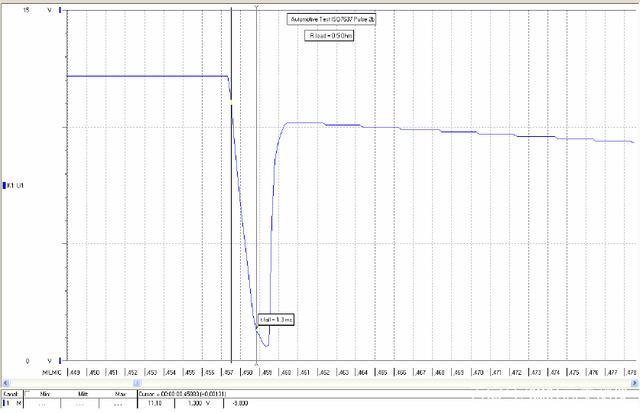
Task: Click the horizontal scrollbar left arrow
Action: (x=5, y=383)
